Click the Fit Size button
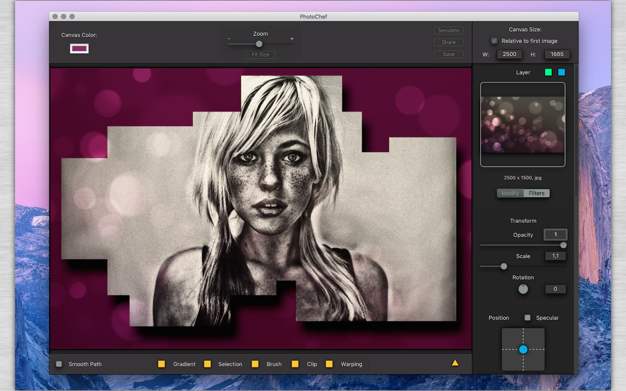Image resolution: width=626 pixels, height=391 pixels. coord(260,55)
